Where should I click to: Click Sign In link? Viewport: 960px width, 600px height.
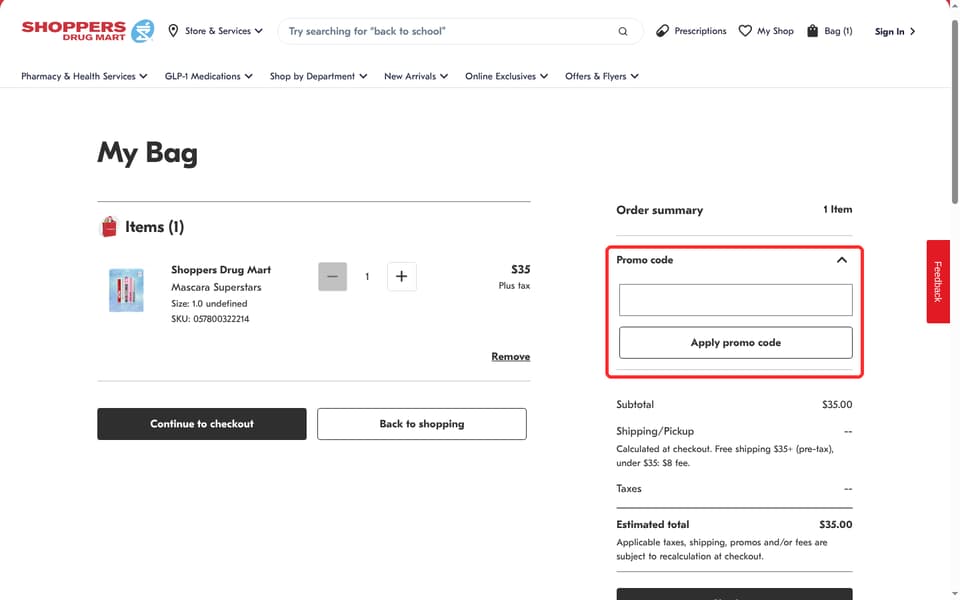click(x=894, y=31)
